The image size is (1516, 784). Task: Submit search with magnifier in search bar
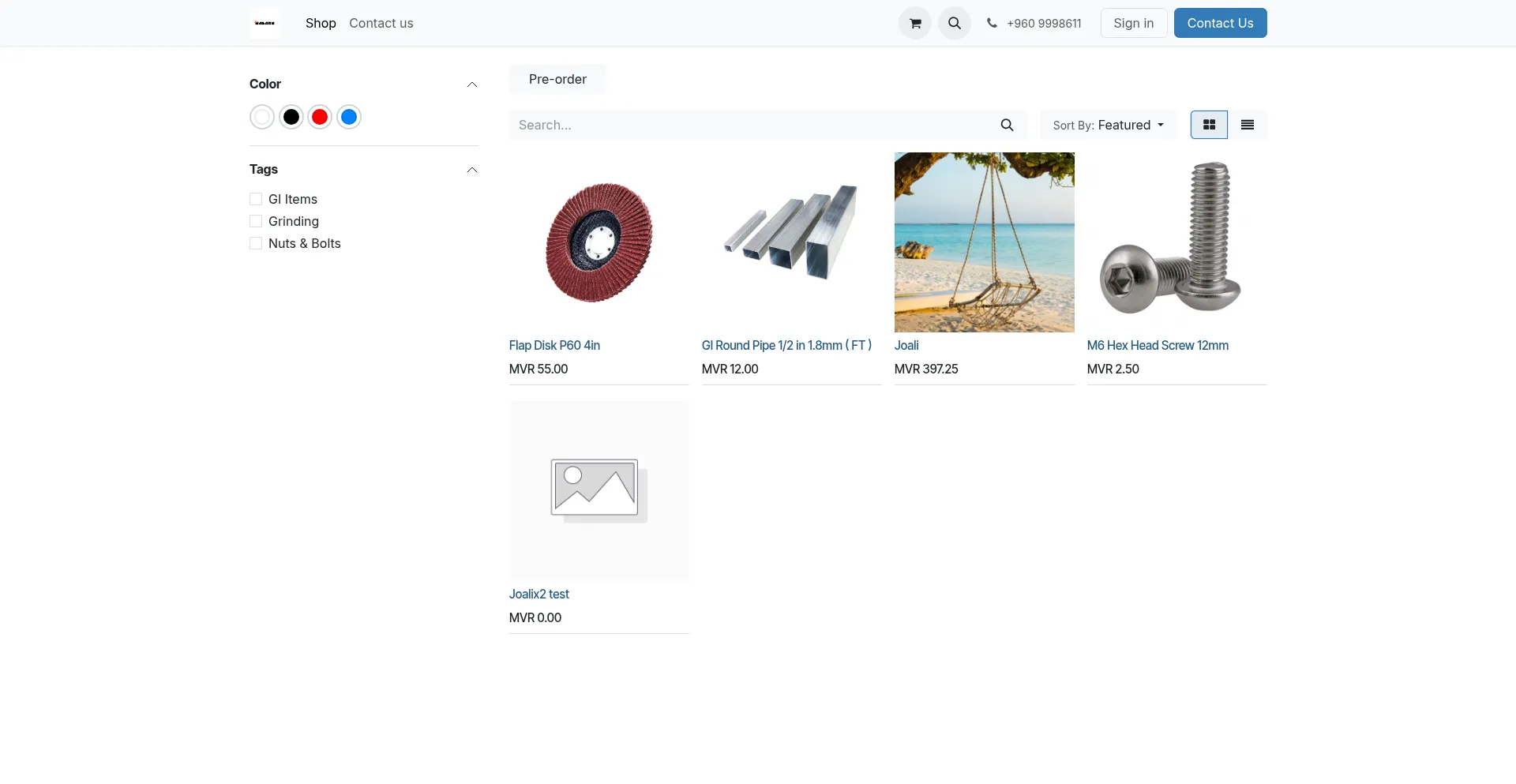click(1007, 125)
